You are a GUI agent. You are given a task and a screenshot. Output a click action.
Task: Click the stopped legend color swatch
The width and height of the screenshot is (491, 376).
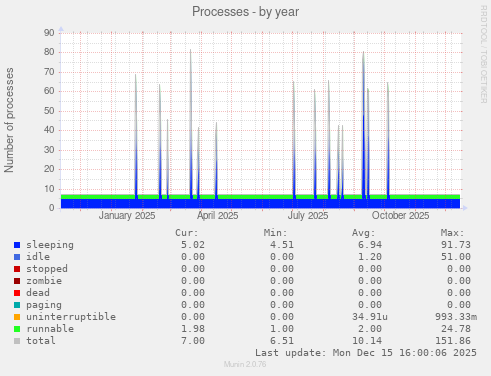[17, 269]
